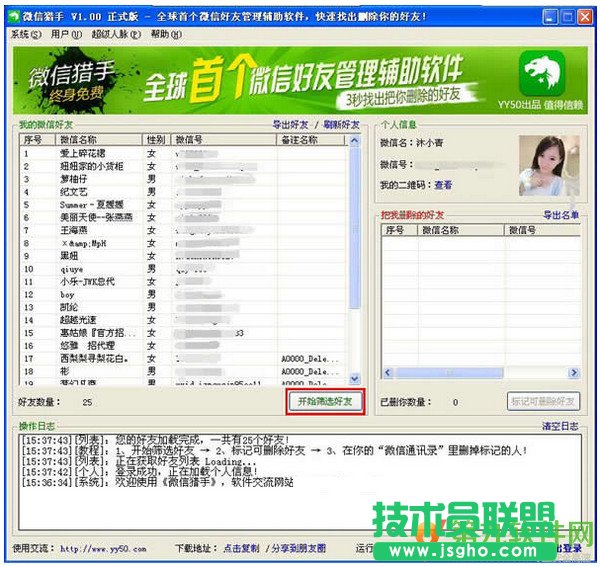Click deleted-friends horizontal scrollbar thumb

point(449,373)
